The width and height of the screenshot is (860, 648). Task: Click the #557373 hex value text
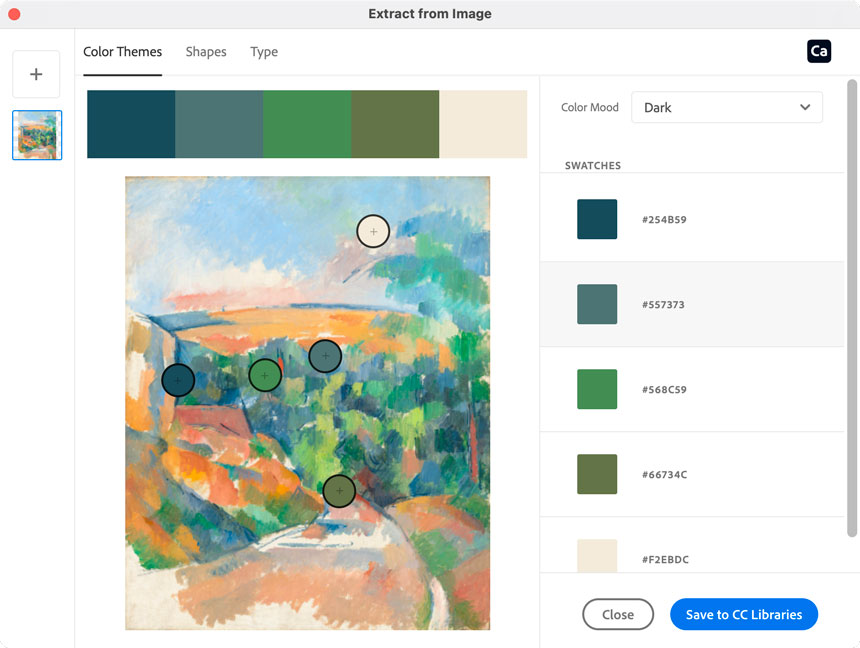click(663, 305)
